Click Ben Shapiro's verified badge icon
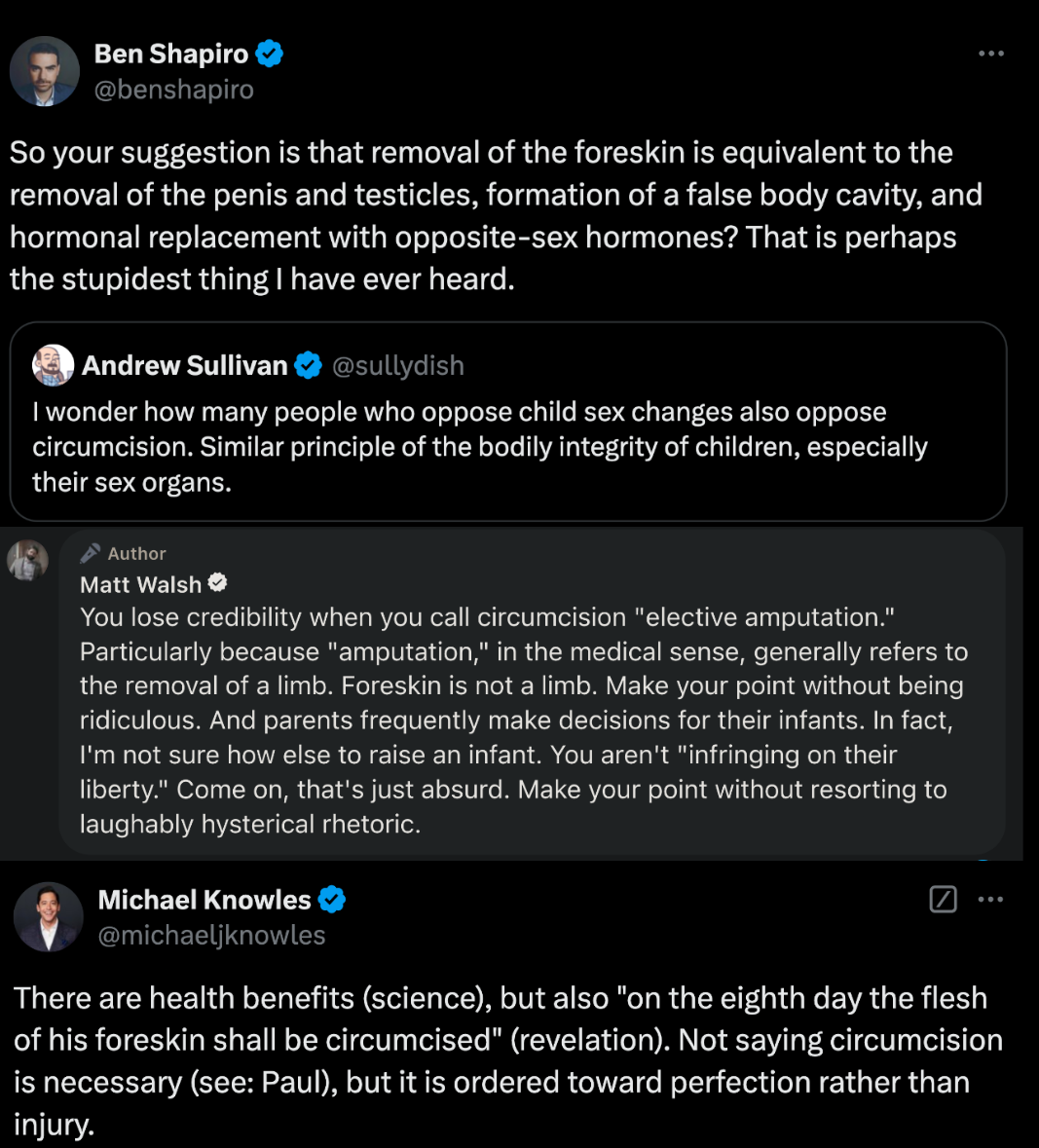This screenshot has width=1039, height=1148. 270,55
